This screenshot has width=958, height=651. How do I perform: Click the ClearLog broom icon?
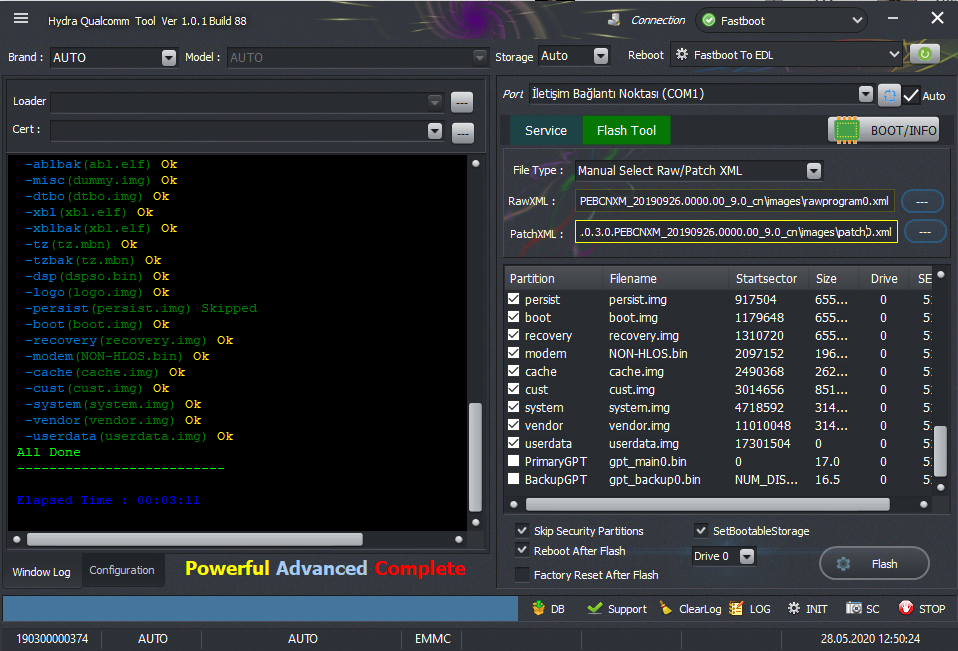tap(666, 608)
